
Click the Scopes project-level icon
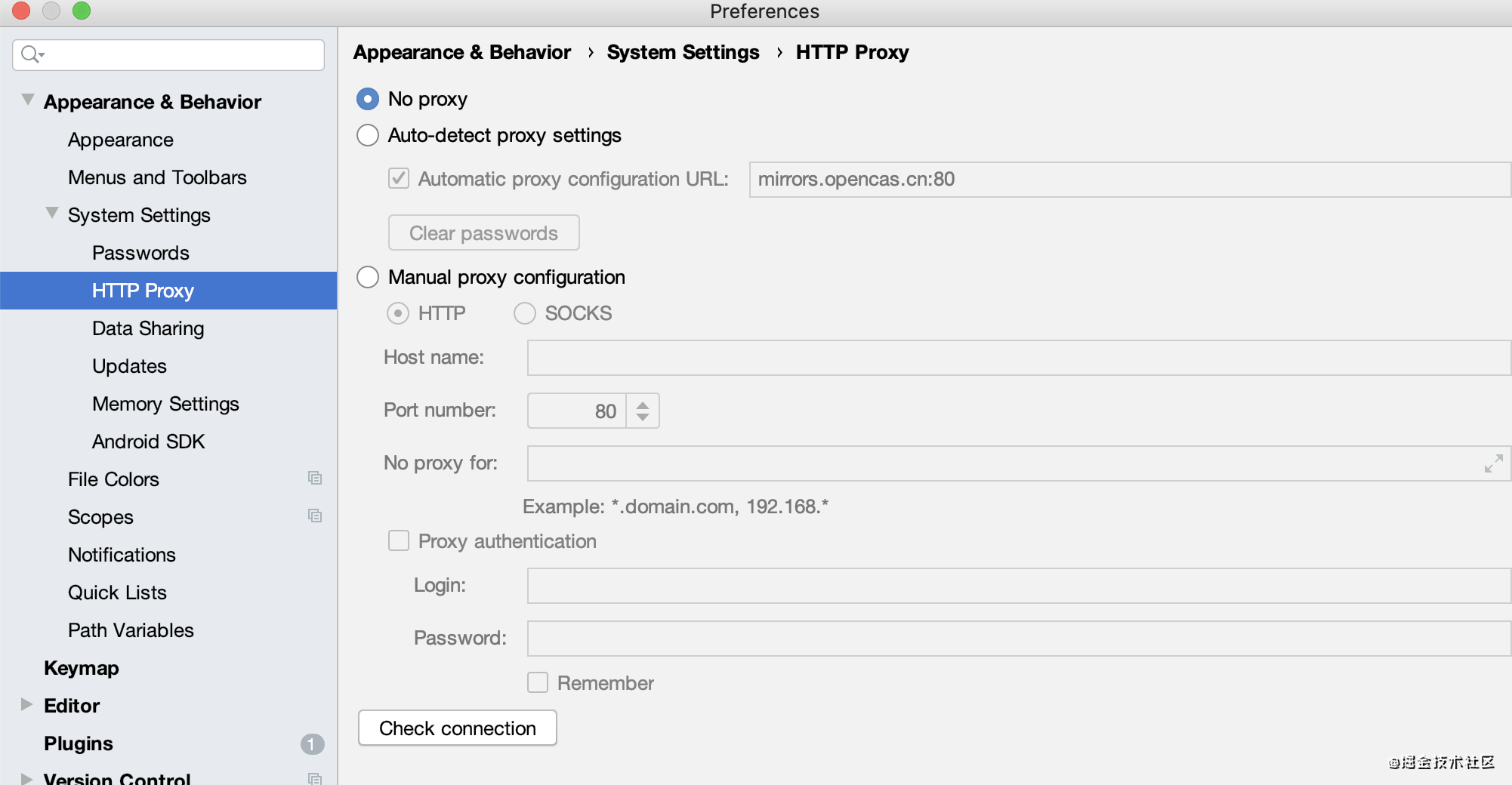click(315, 516)
